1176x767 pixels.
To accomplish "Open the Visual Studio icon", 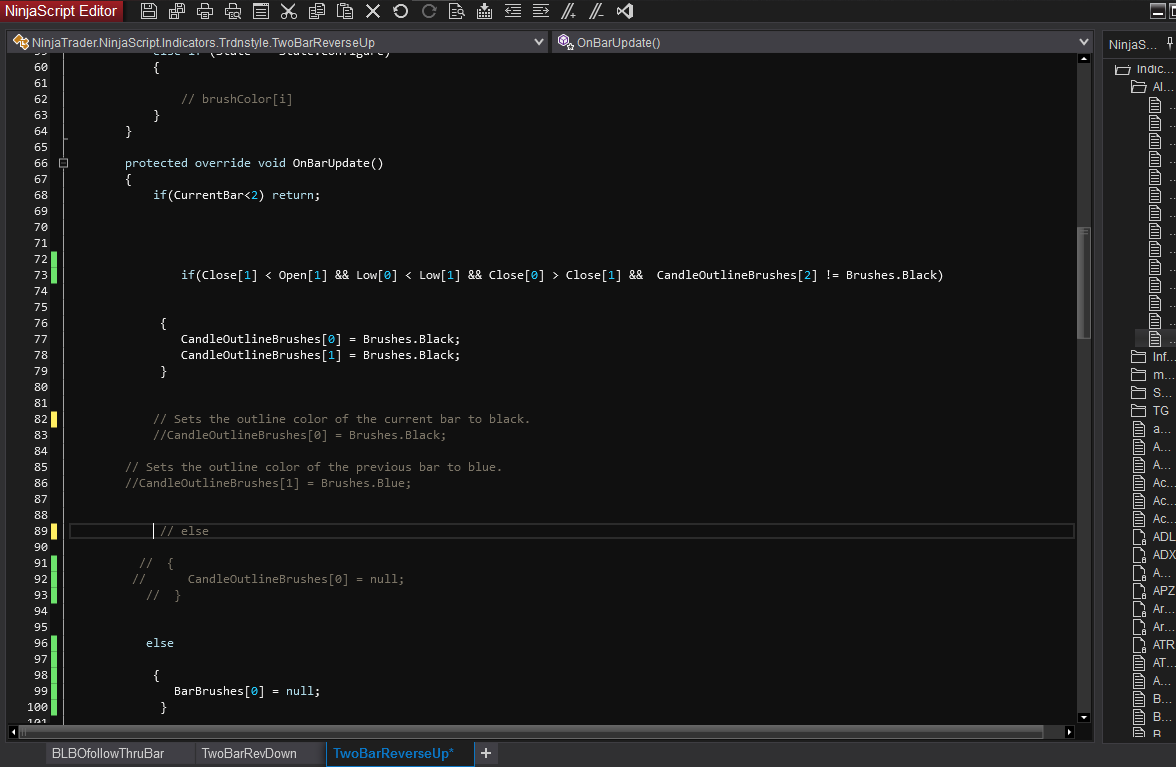I will (625, 12).
